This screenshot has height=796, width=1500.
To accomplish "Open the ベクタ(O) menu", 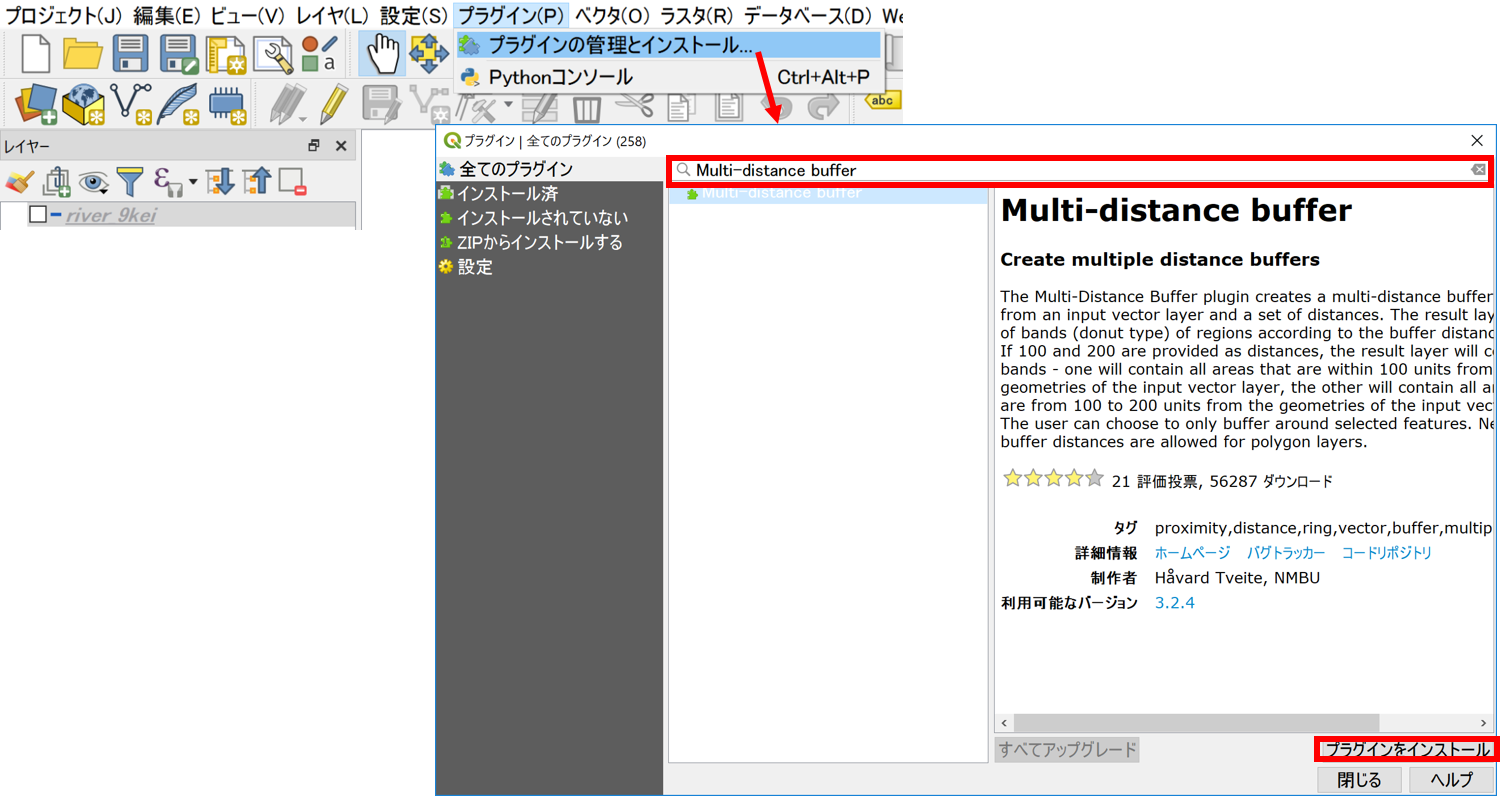I will coord(612,16).
